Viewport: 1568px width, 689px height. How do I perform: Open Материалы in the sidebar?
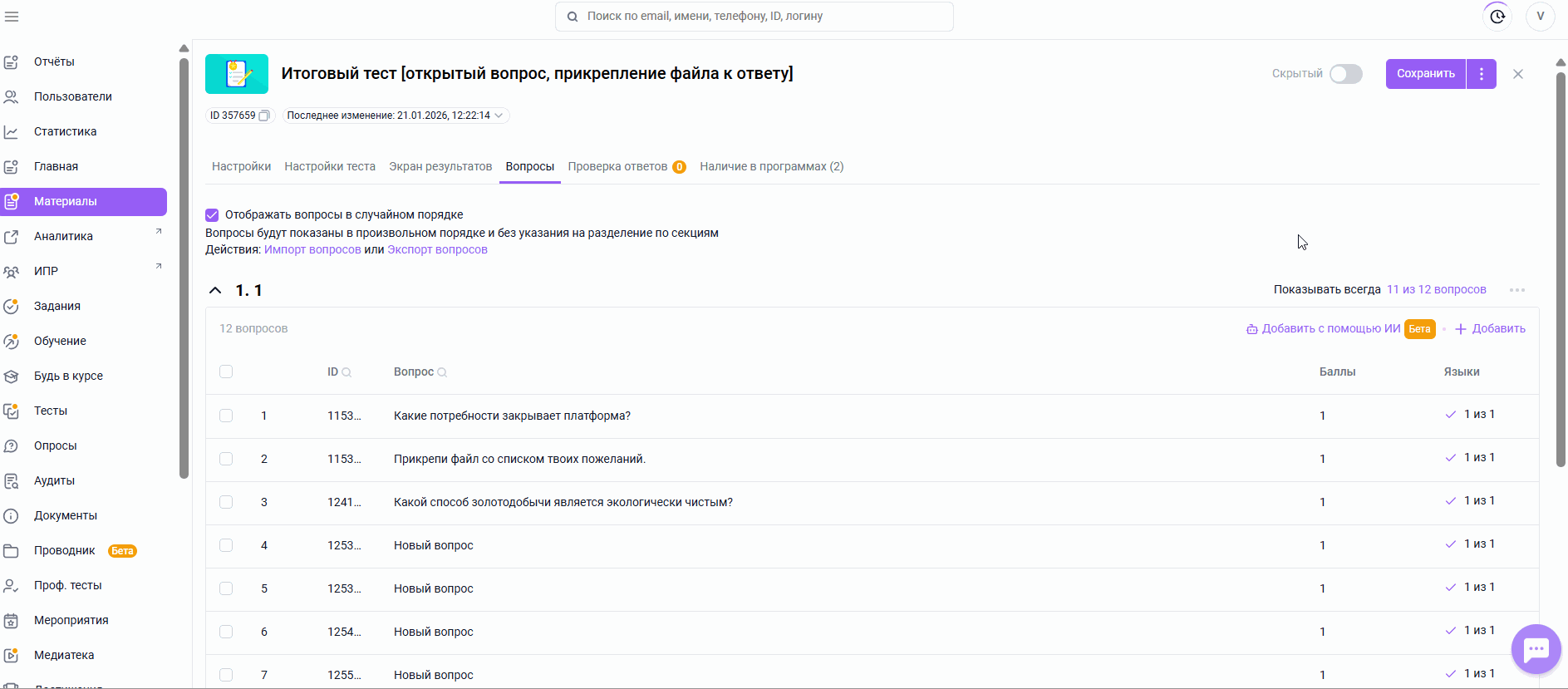[x=83, y=202]
